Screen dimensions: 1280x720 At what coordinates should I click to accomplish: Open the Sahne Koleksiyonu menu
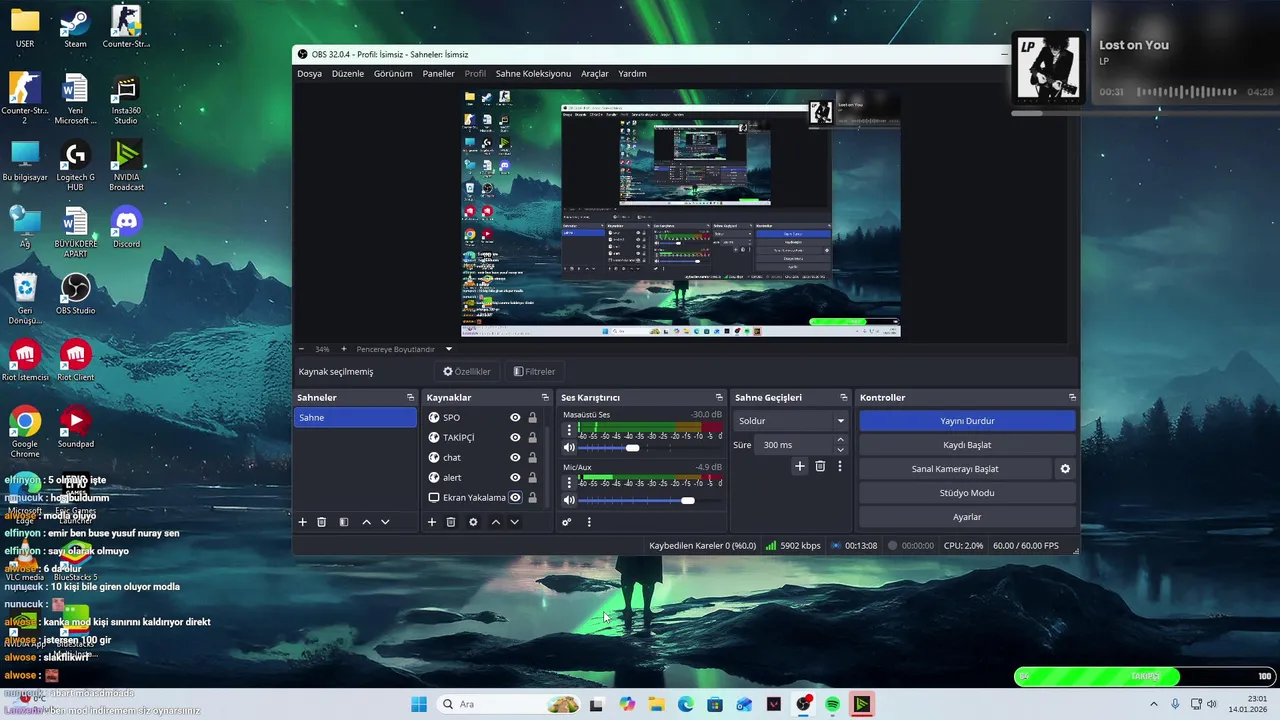point(533,74)
